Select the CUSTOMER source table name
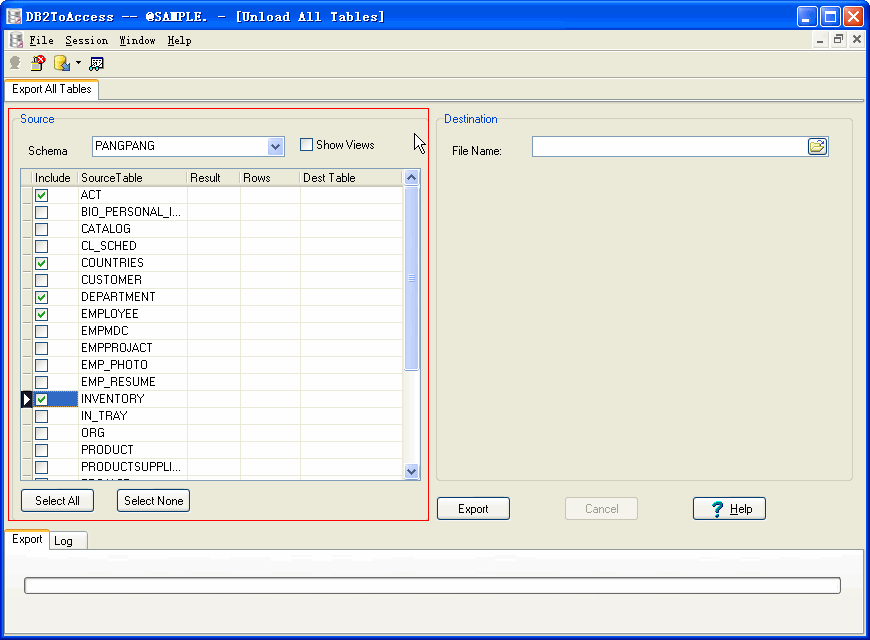This screenshot has height=640, width=870. pos(112,280)
